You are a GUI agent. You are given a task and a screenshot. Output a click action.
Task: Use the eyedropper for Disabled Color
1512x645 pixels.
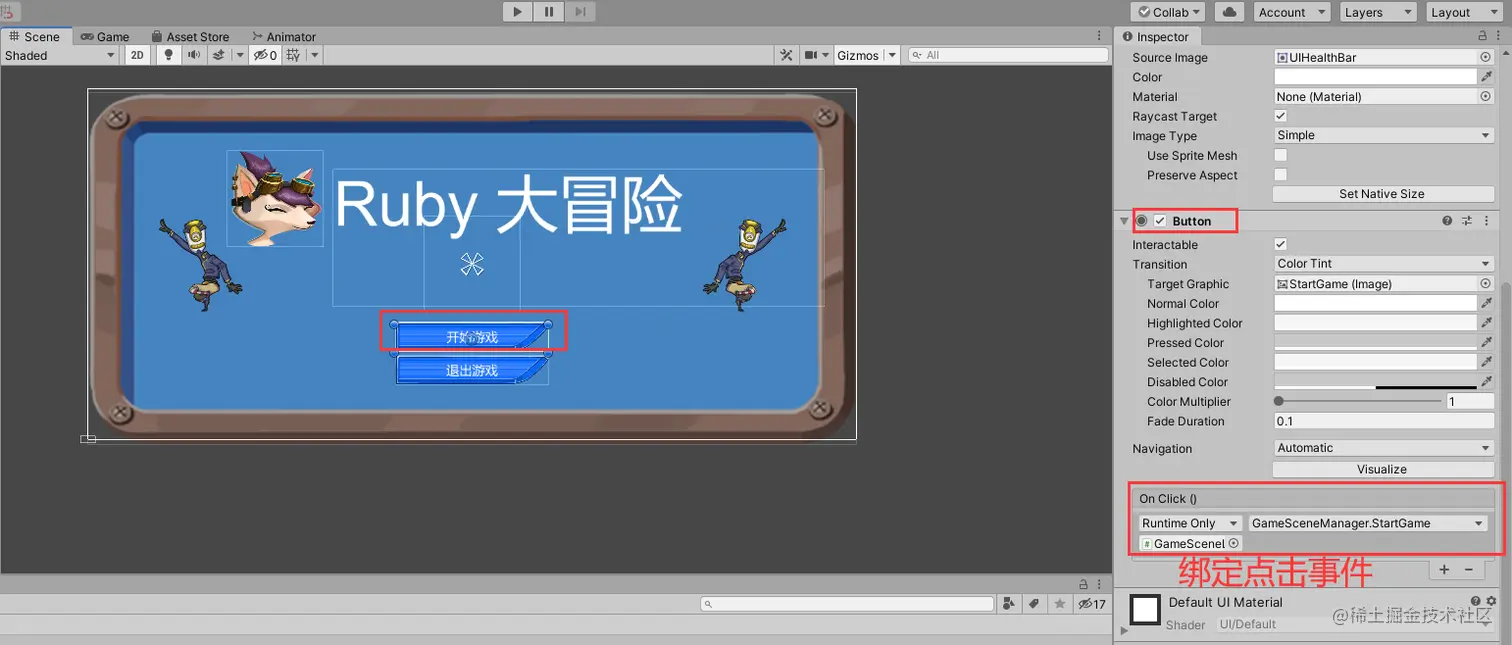click(x=1487, y=381)
